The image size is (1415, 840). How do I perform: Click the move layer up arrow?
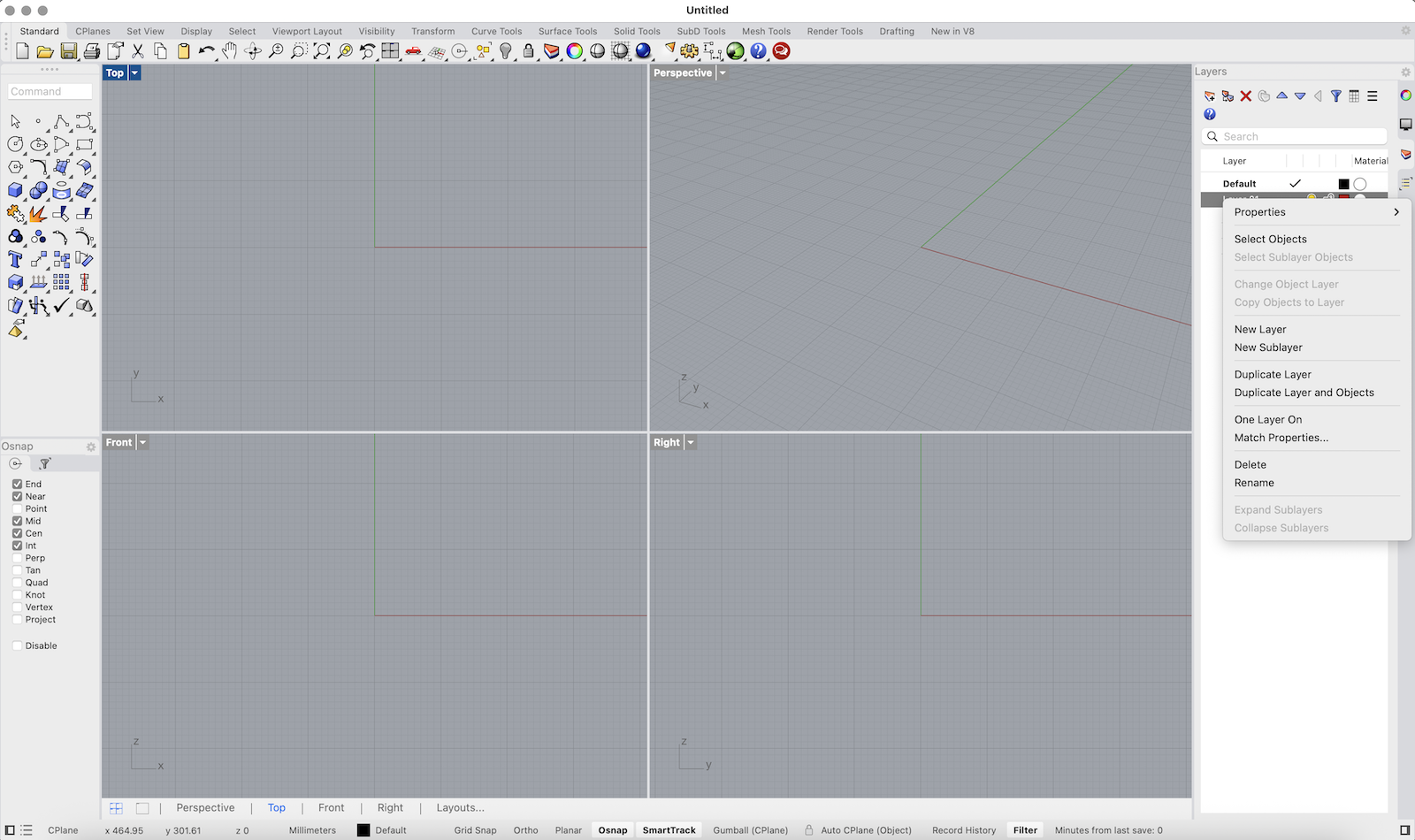(1281, 95)
